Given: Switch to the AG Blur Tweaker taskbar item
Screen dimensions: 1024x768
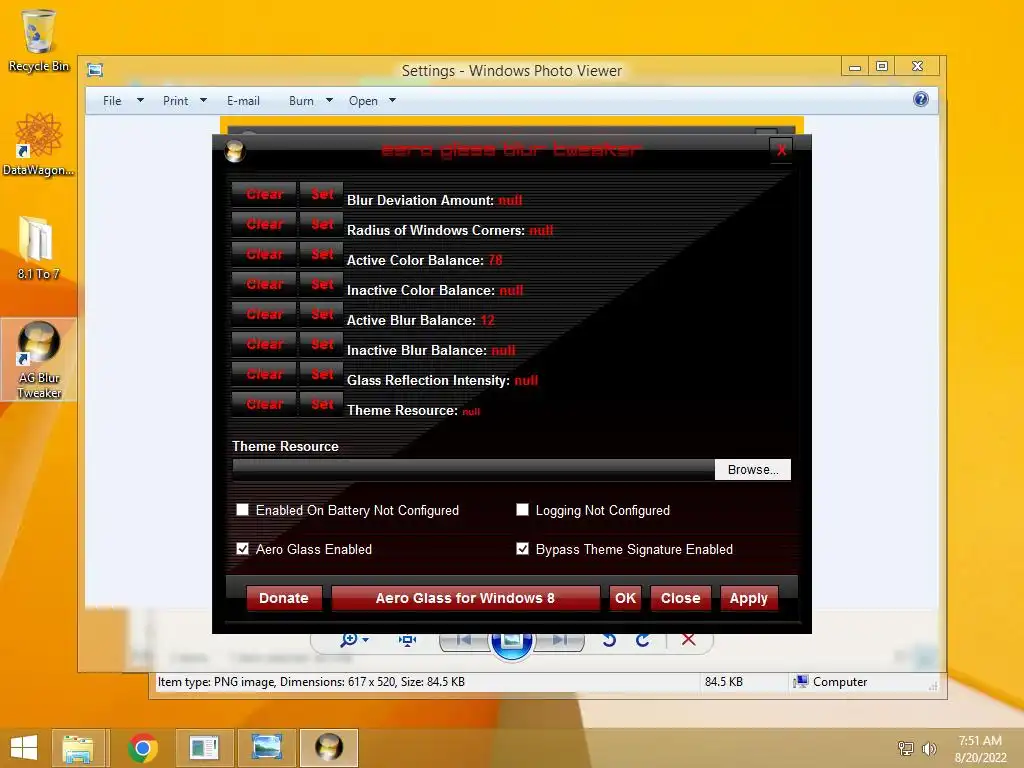Looking at the screenshot, I should click(x=328, y=748).
